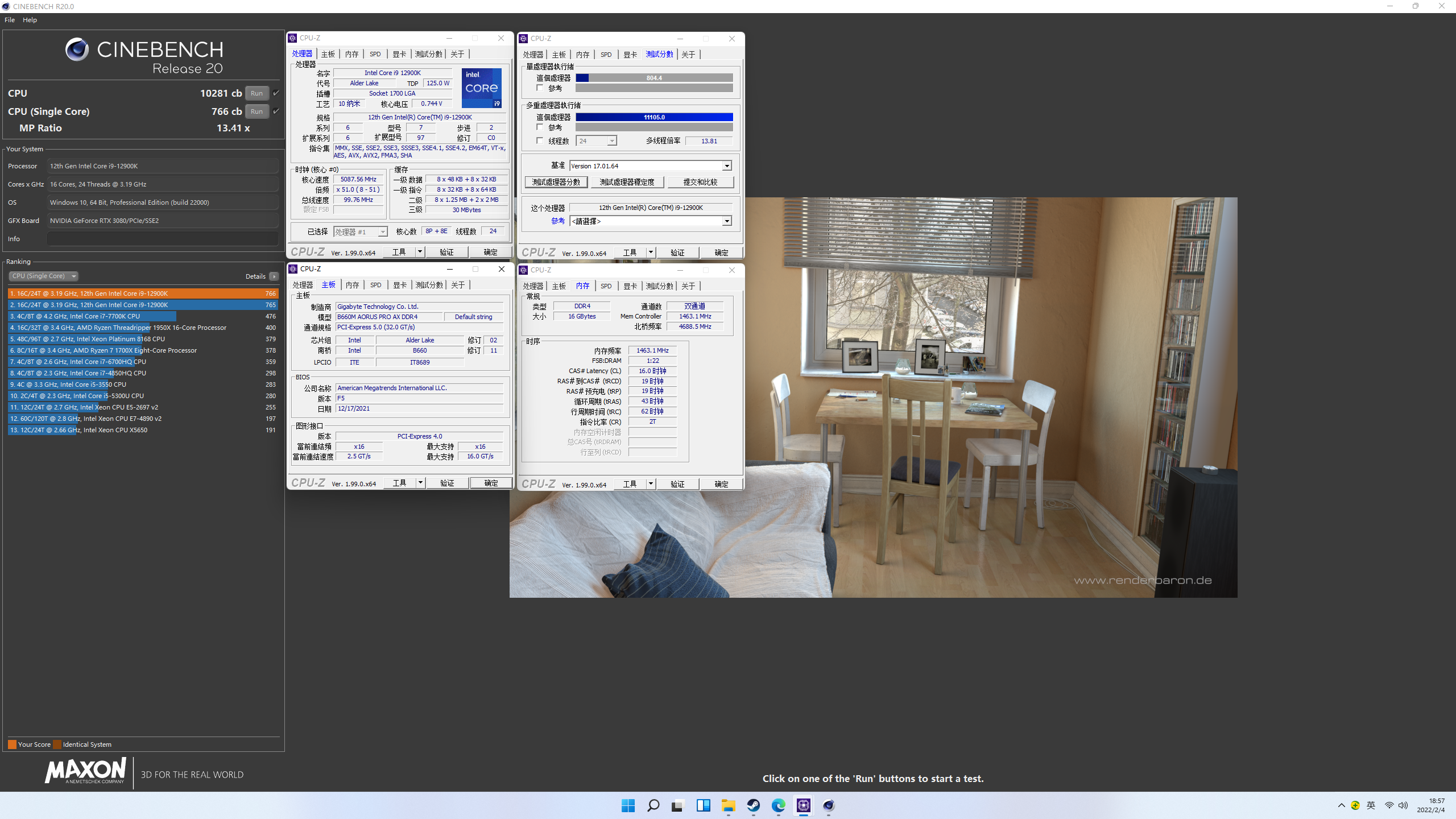
Task: Open the reference processor selection dropdown
Action: [x=726, y=221]
